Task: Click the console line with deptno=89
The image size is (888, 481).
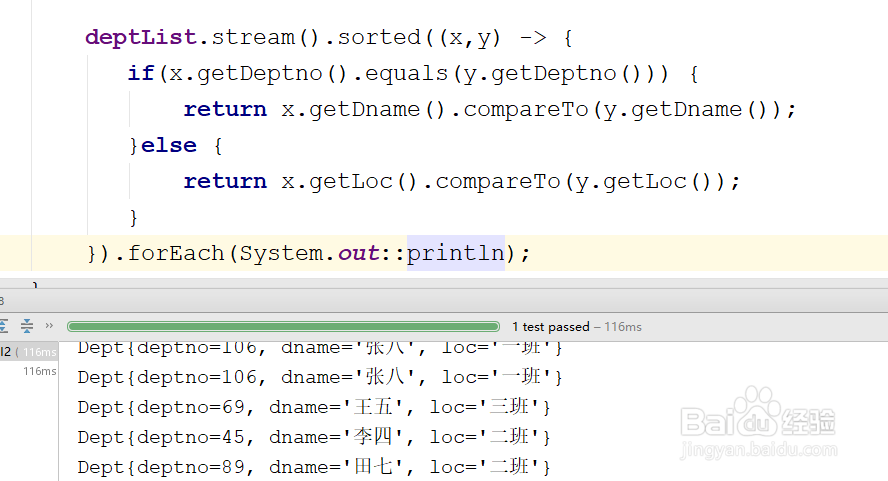Action: point(314,467)
